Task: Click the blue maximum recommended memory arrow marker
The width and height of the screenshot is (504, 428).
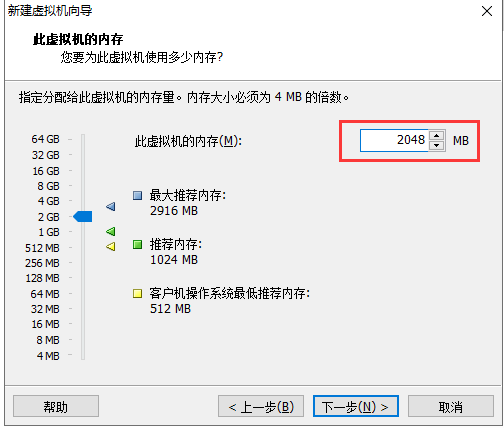Action: tap(111, 206)
